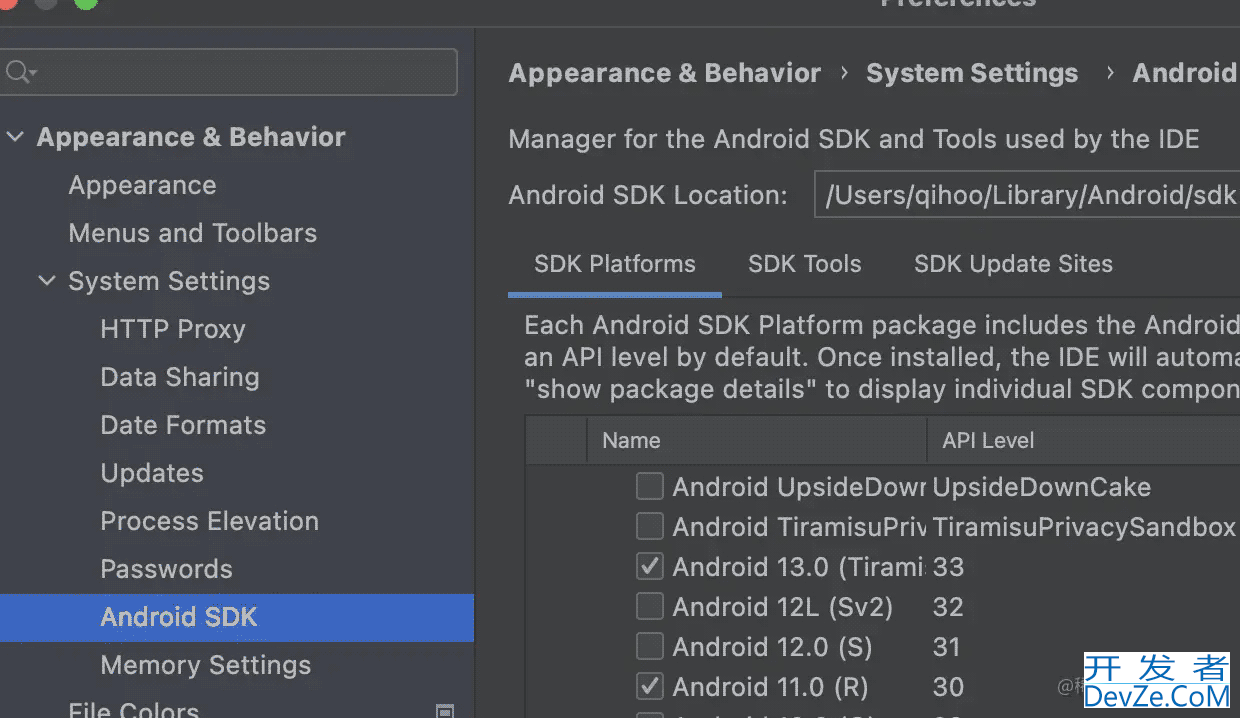Click the API level 33 cell

948,567
